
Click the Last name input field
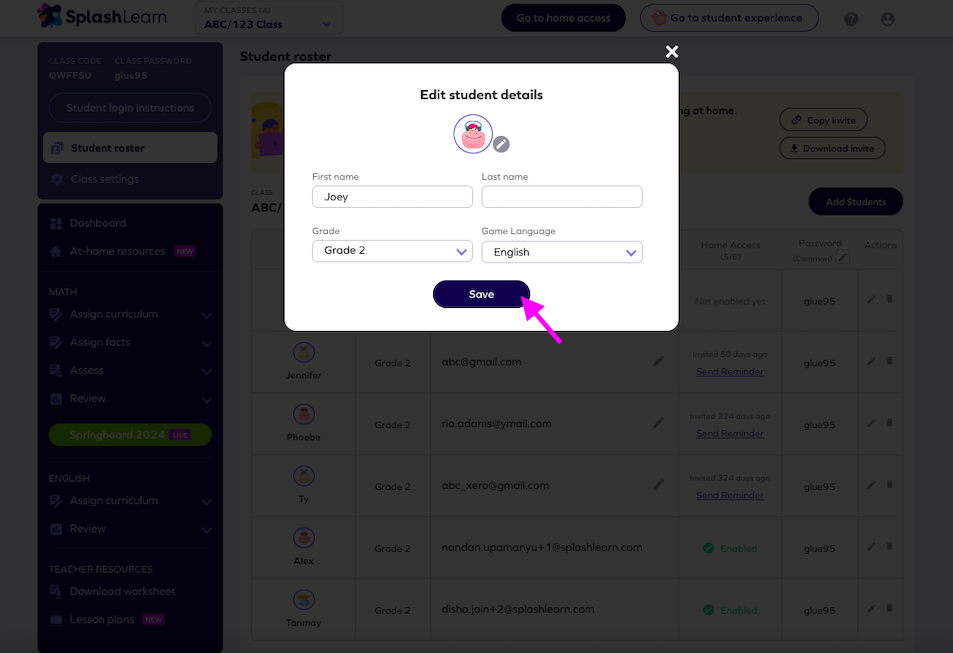pyautogui.click(x=562, y=197)
